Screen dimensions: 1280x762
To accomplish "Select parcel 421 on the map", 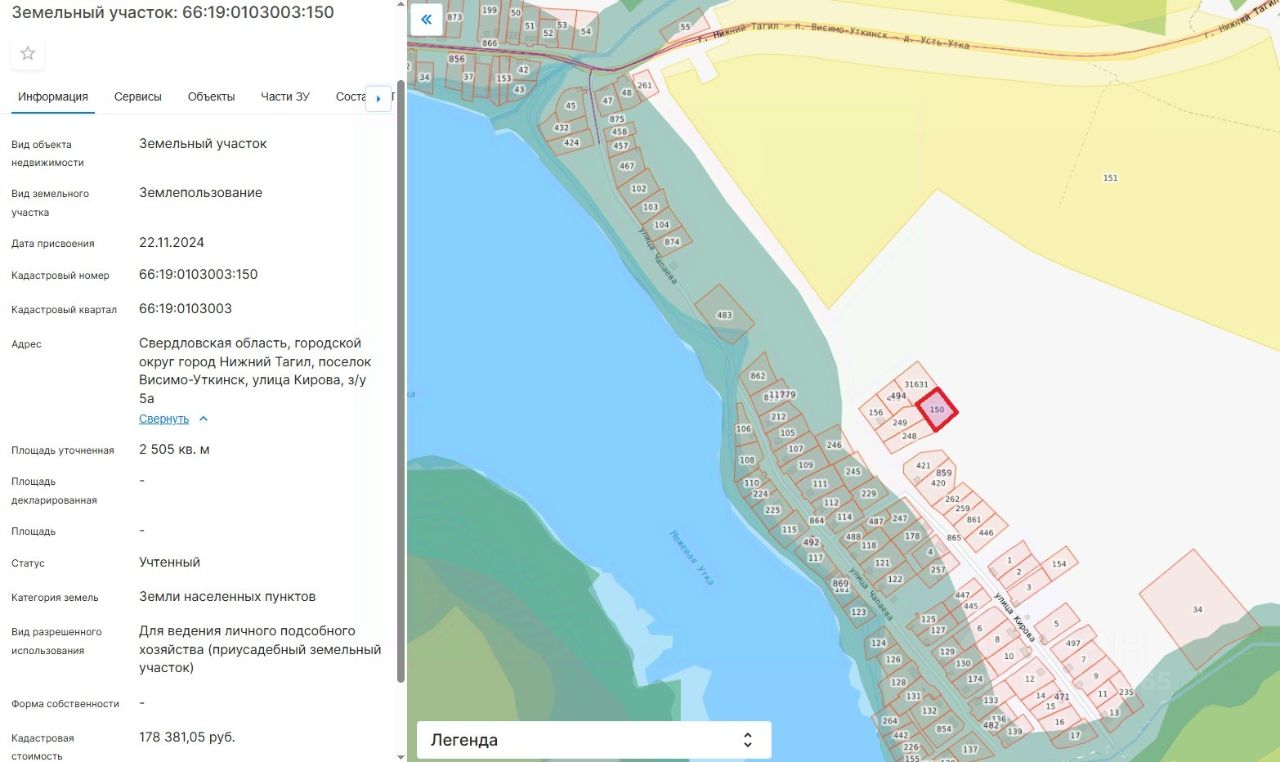I will [x=924, y=466].
